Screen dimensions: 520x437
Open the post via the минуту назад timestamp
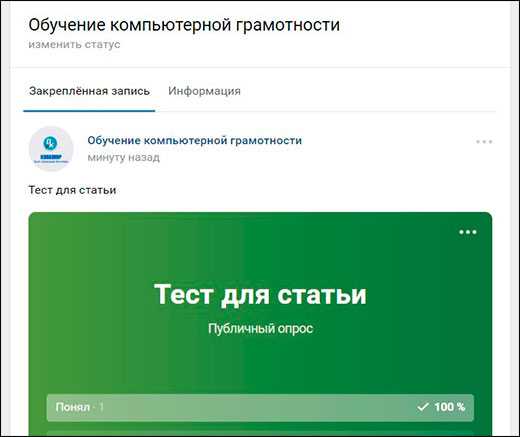pyautogui.click(x=123, y=157)
